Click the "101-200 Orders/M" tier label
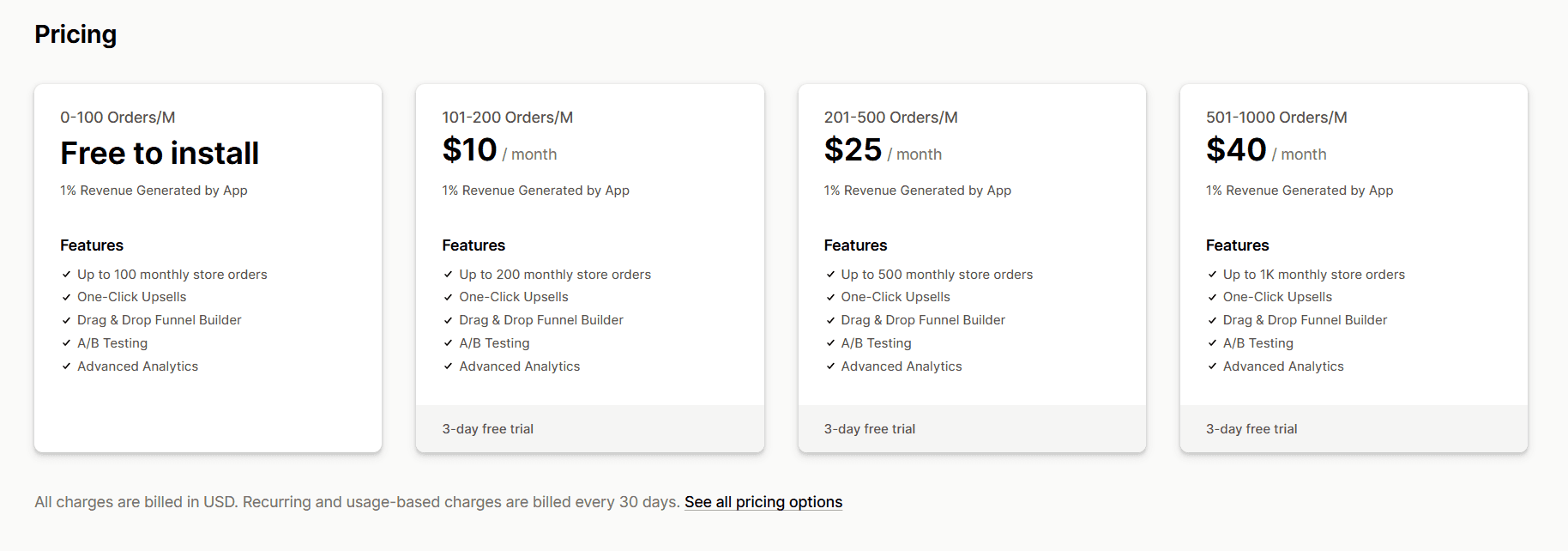 click(x=508, y=117)
